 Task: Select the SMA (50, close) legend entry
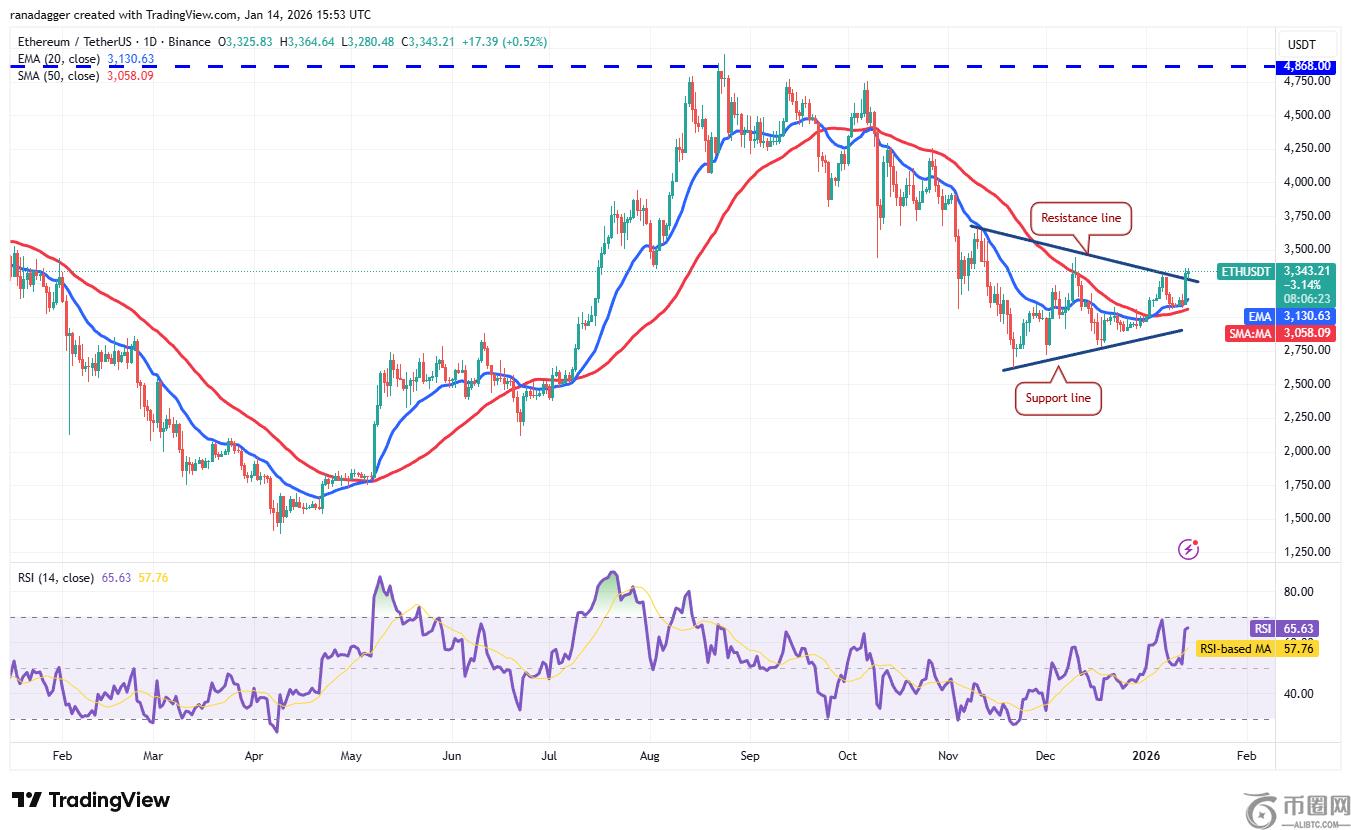point(58,76)
